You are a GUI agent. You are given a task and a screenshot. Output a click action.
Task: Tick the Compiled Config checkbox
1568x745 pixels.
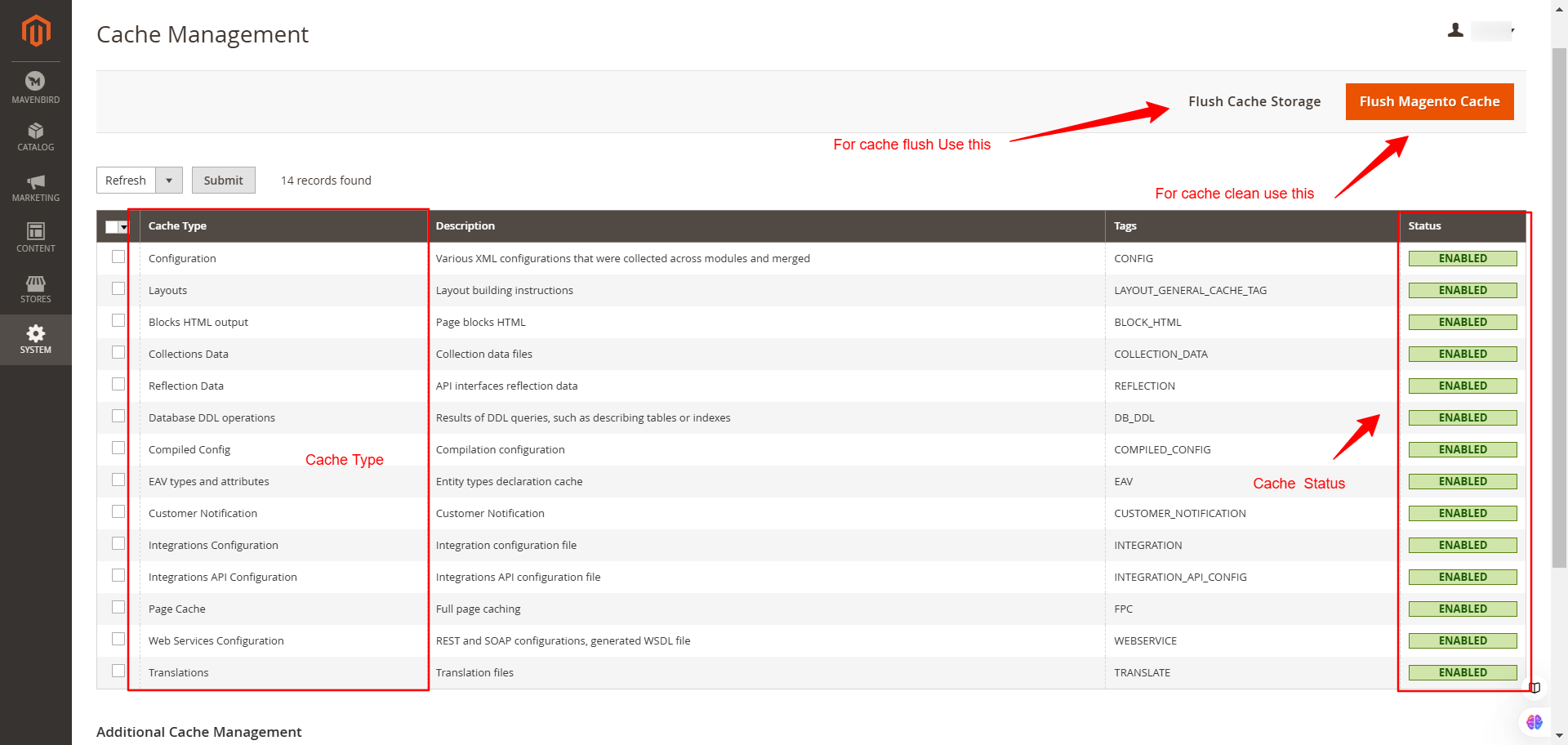click(118, 448)
